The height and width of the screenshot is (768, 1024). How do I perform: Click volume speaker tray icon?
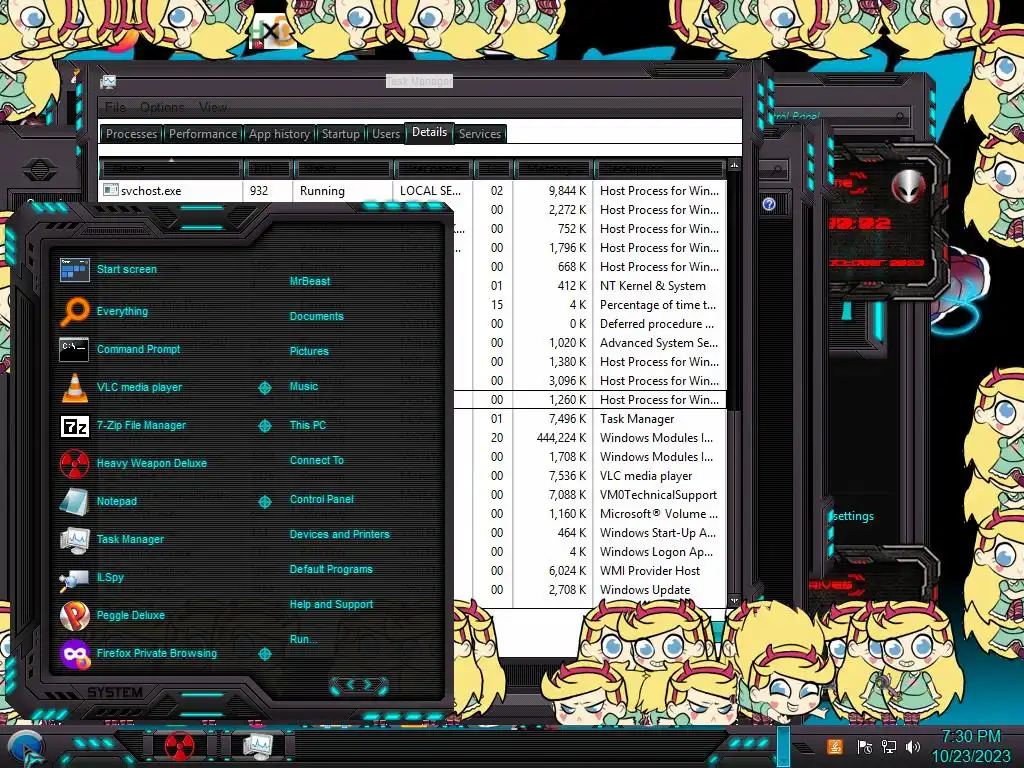[x=913, y=746]
